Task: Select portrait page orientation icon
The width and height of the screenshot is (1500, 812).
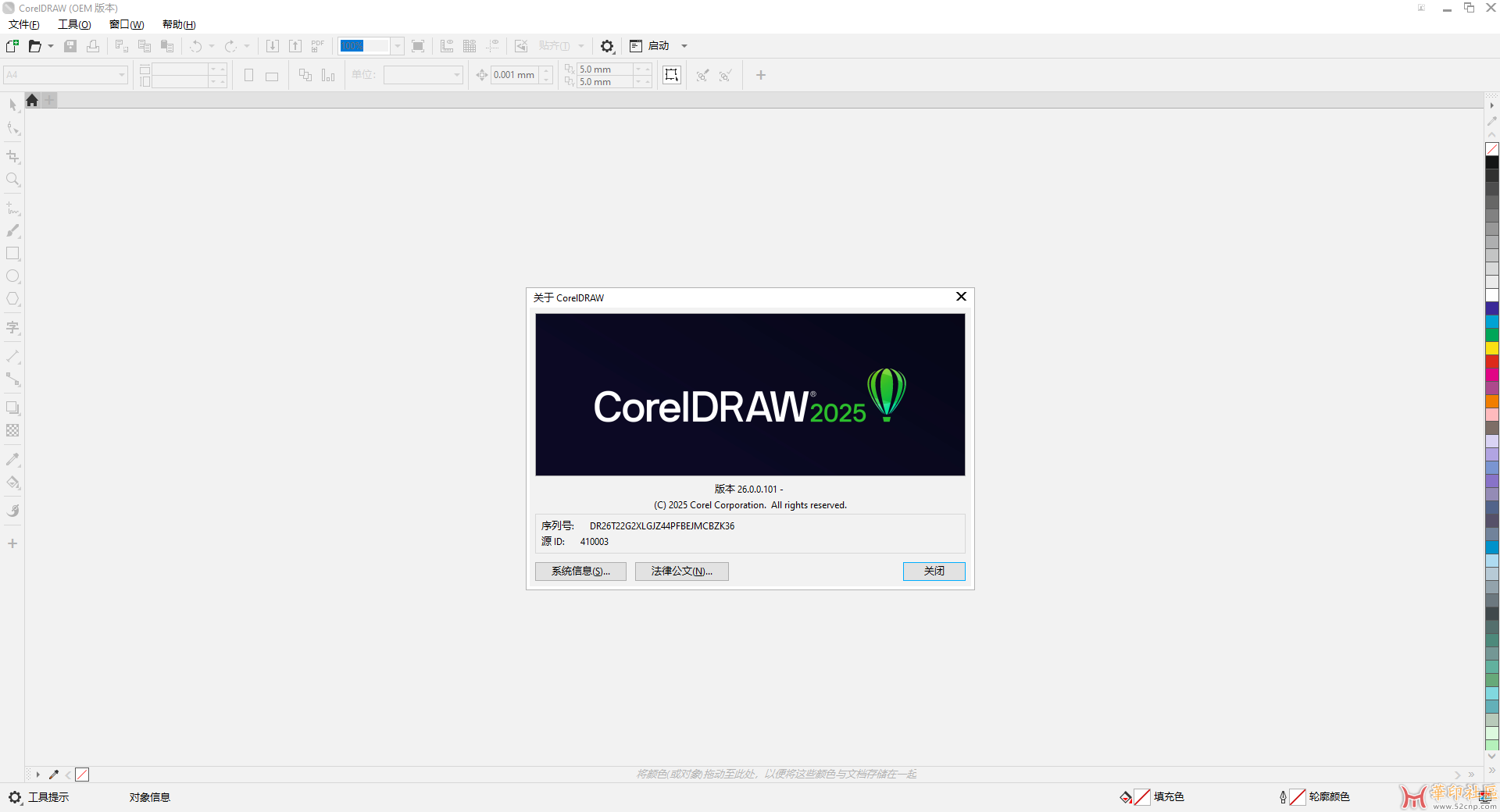Action: click(249, 75)
